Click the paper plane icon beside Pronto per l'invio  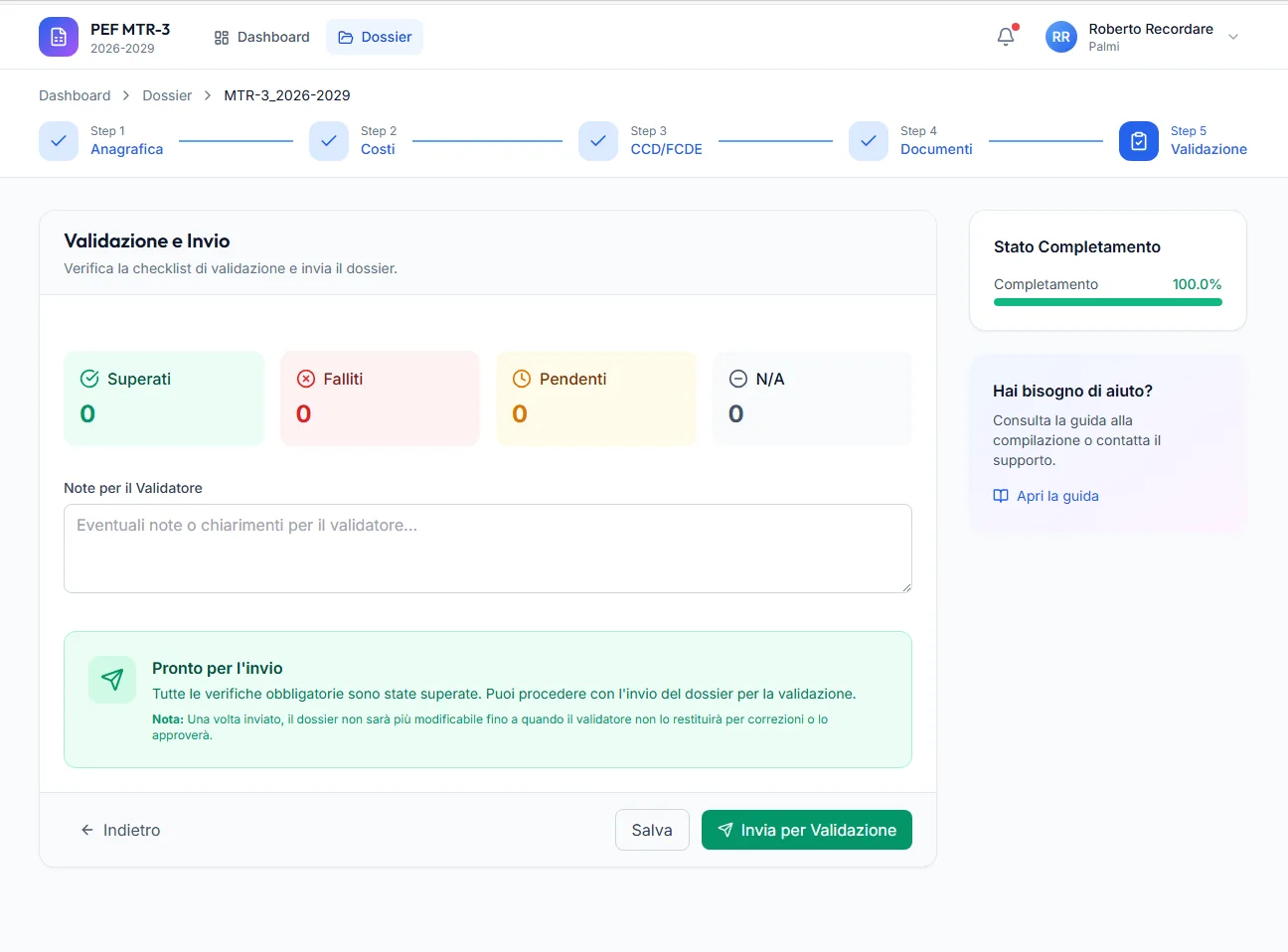pyautogui.click(x=112, y=680)
